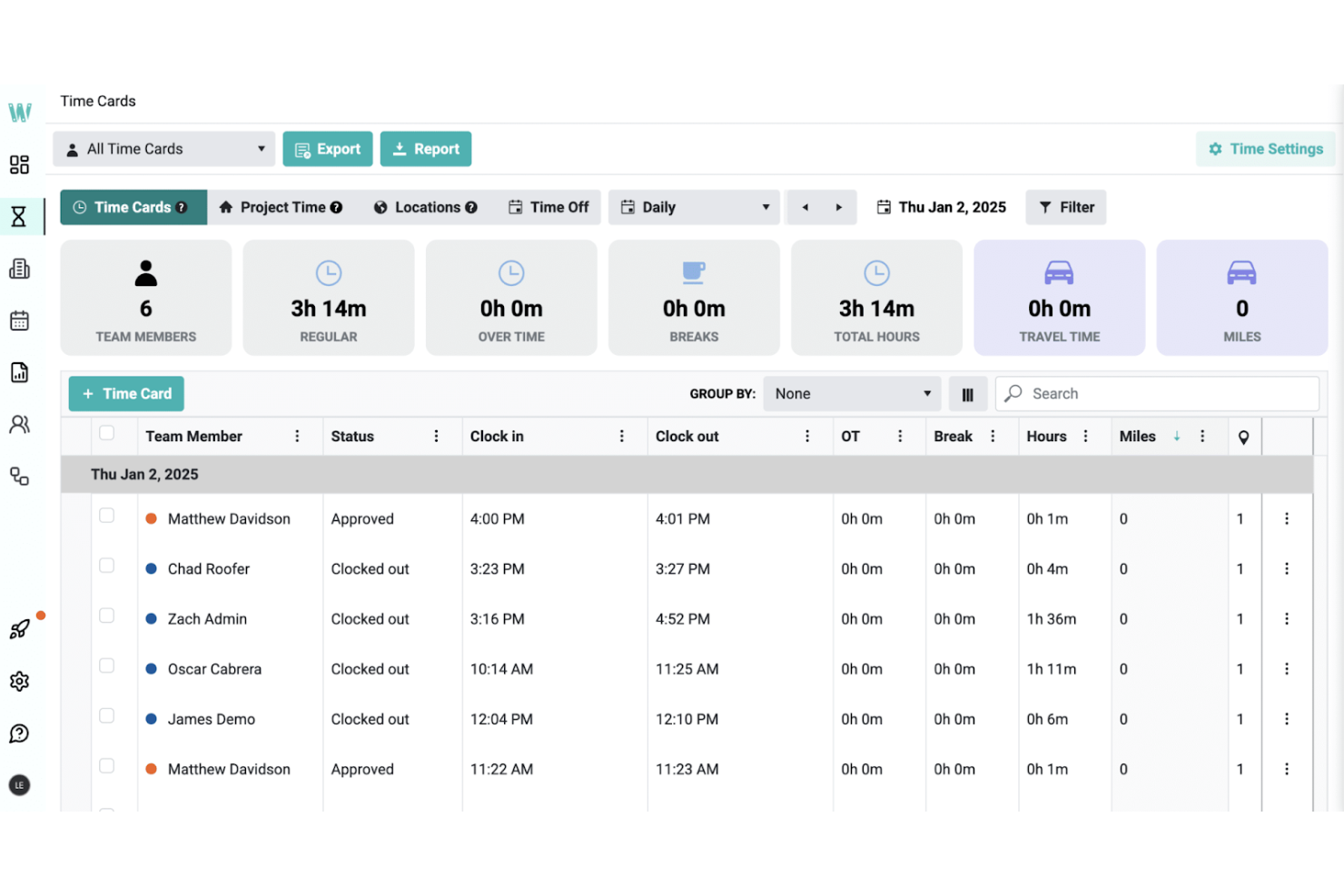
Task: Open the Group By None dropdown
Action: (851, 393)
